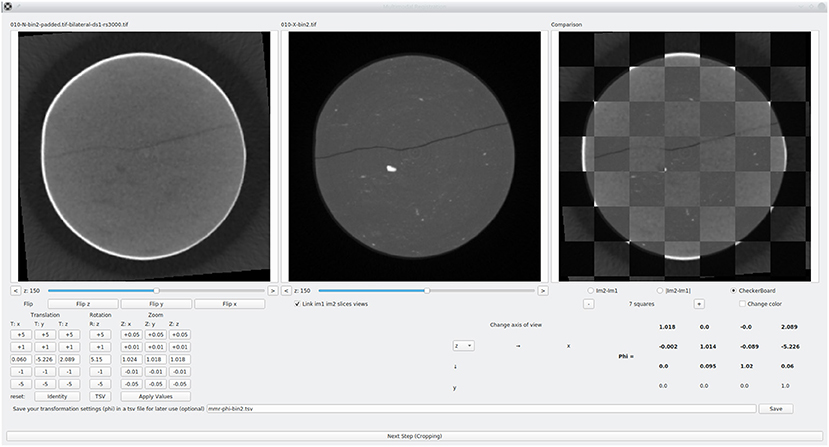Click the T: x value field 0.060
Image resolution: width=829 pixels, height=447 pixels.
click(x=21, y=360)
